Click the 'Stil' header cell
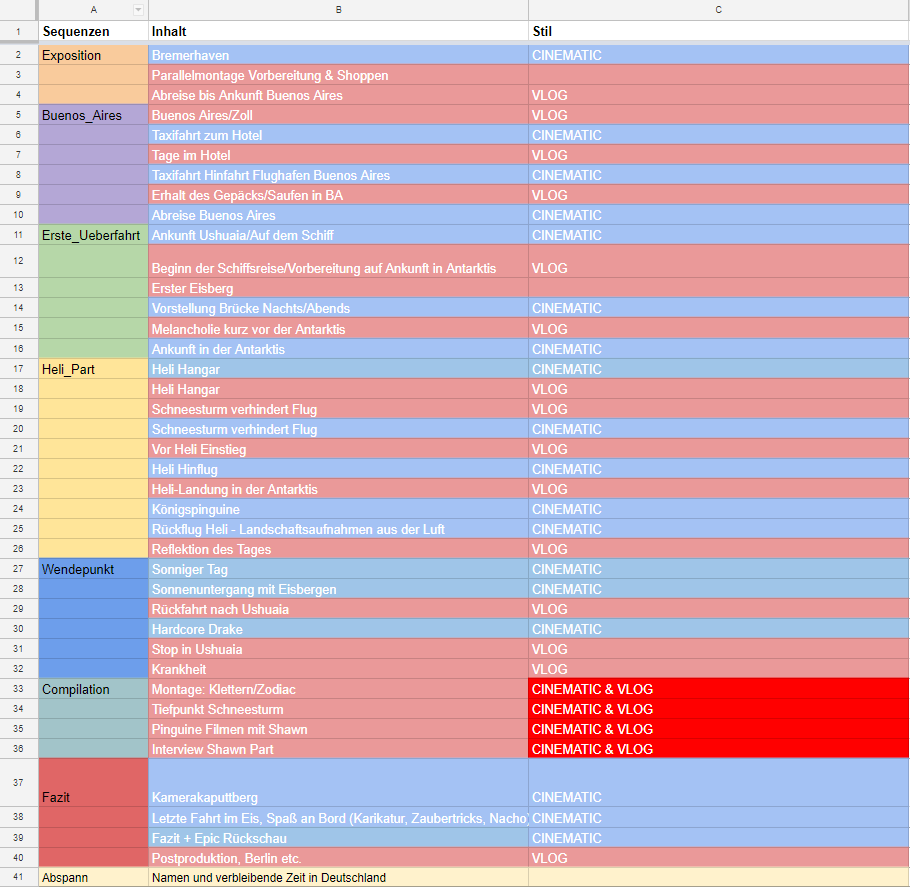Image resolution: width=910 pixels, height=887 pixels. pyautogui.click(x=719, y=31)
